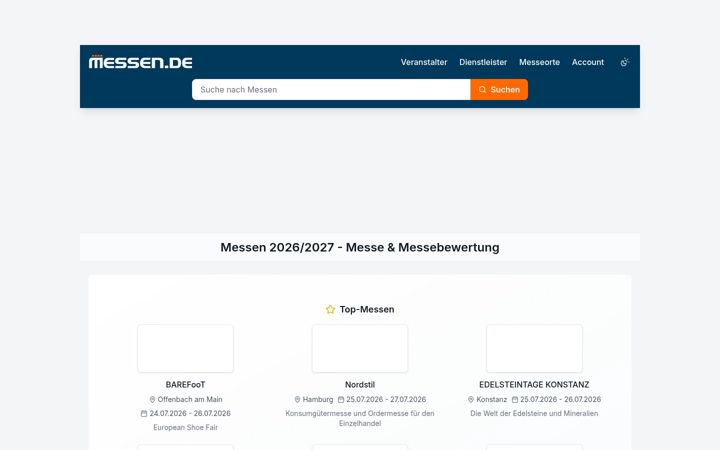
Task: Open the Account menu
Action: (x=588, y=62)
